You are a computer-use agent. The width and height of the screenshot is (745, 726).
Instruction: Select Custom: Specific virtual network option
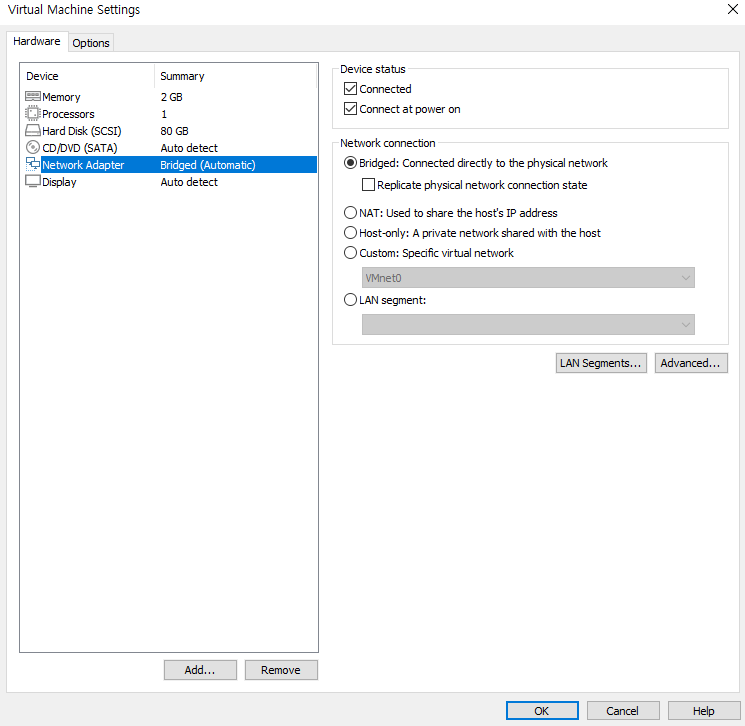[350, 253]
